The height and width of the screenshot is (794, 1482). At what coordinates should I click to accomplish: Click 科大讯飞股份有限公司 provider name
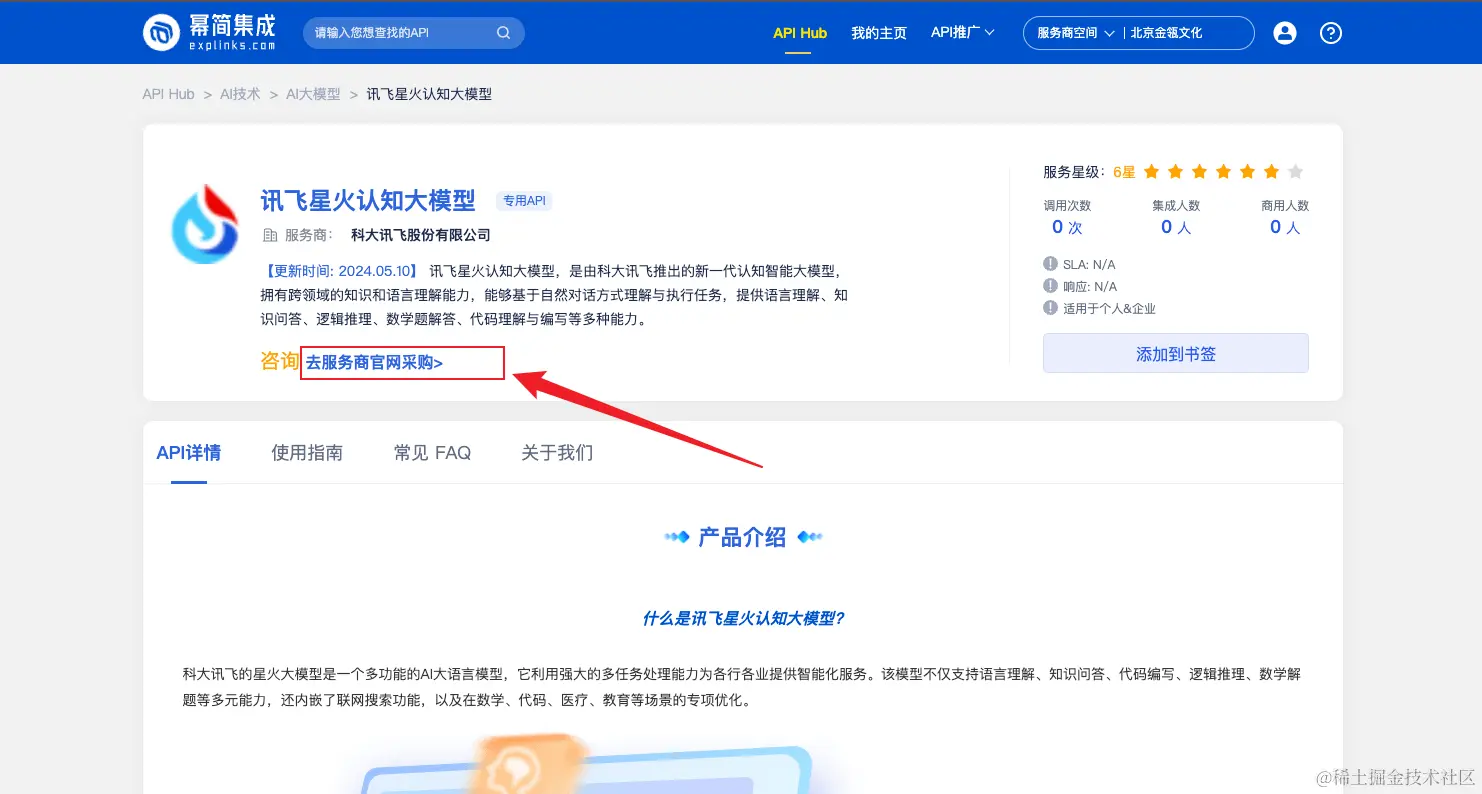(x=421, y=235)
